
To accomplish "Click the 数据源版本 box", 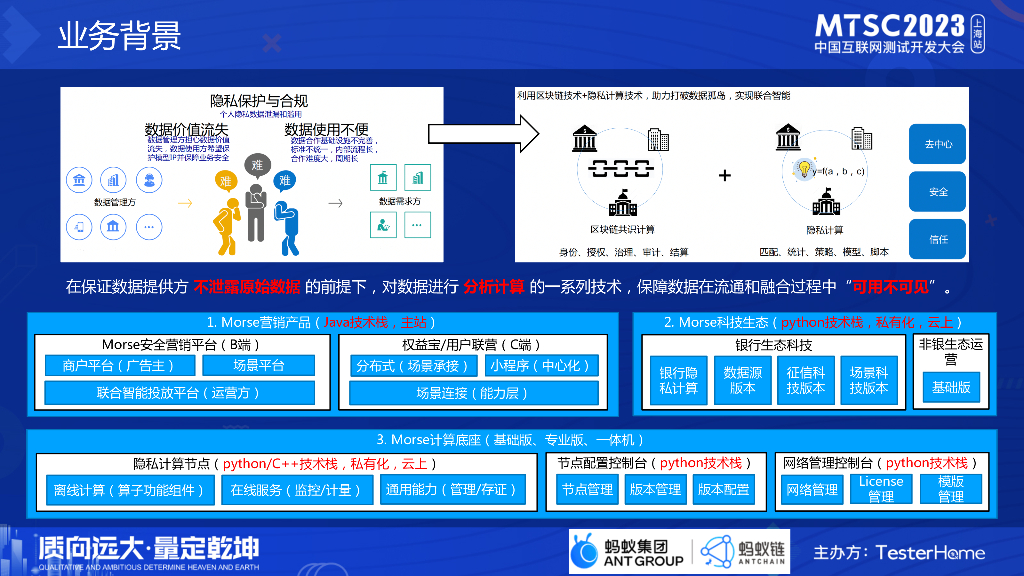I will [x=743, y=380].
